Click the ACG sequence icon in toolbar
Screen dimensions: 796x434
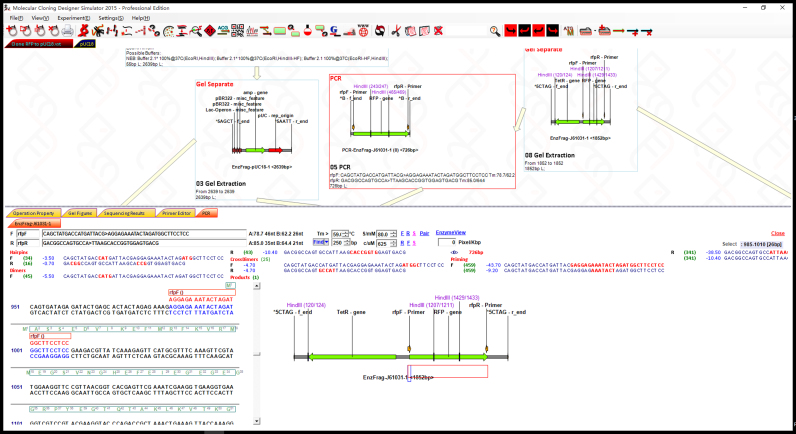(222, 30)
